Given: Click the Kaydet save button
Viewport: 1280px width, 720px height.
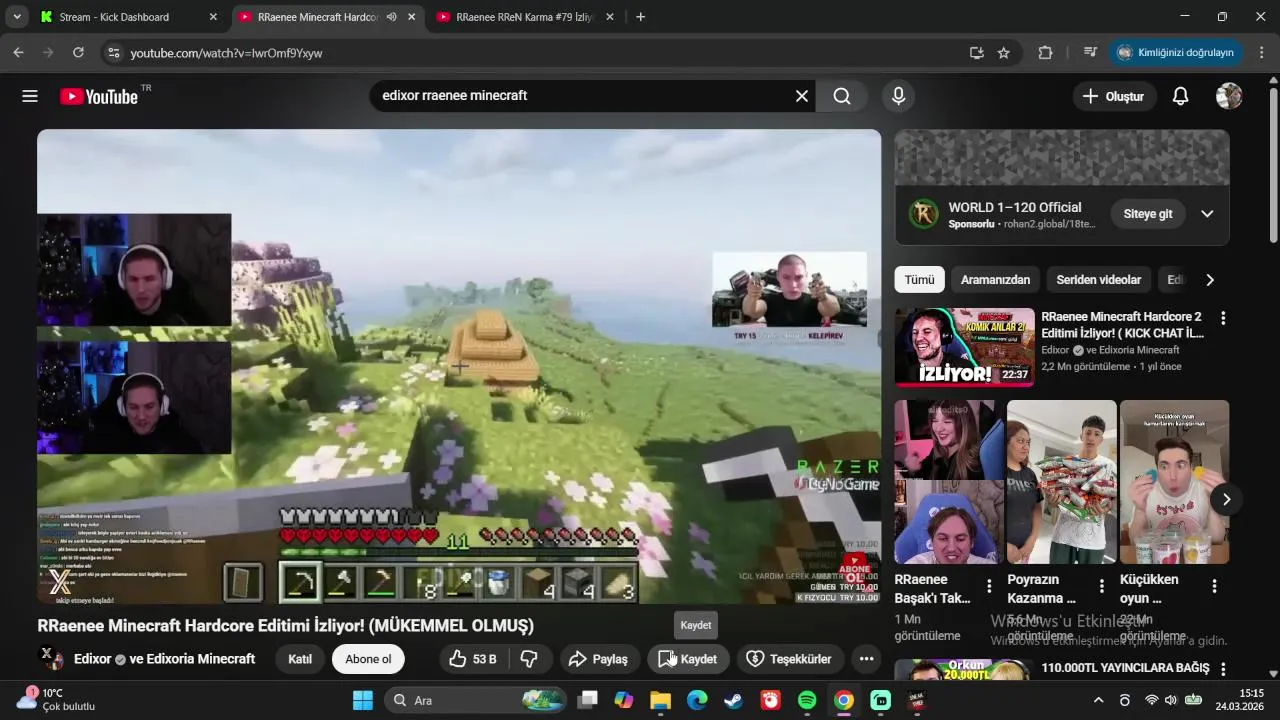Looking at the screenshot, I should [x=688, y=659].
